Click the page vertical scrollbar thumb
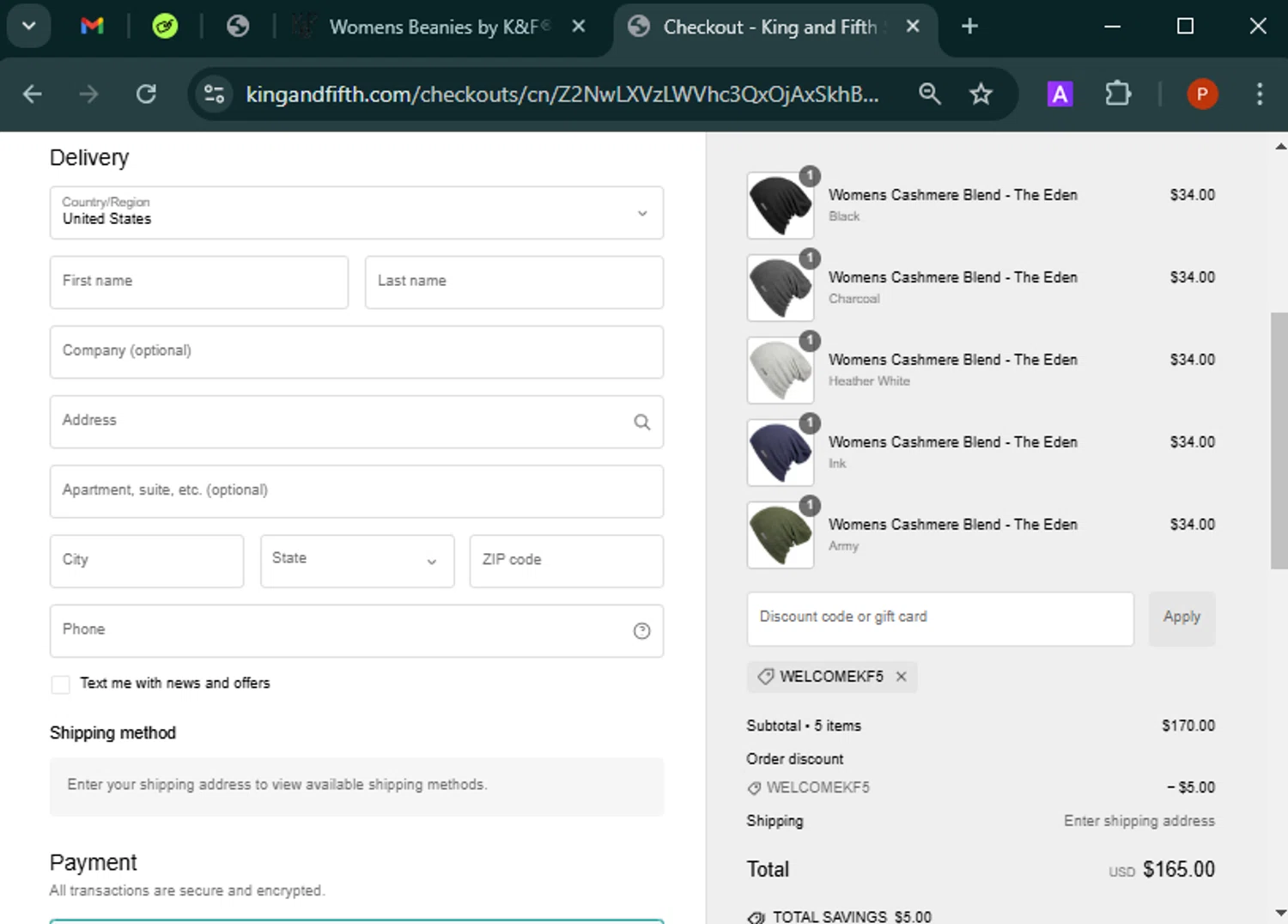 (1279, 441)
